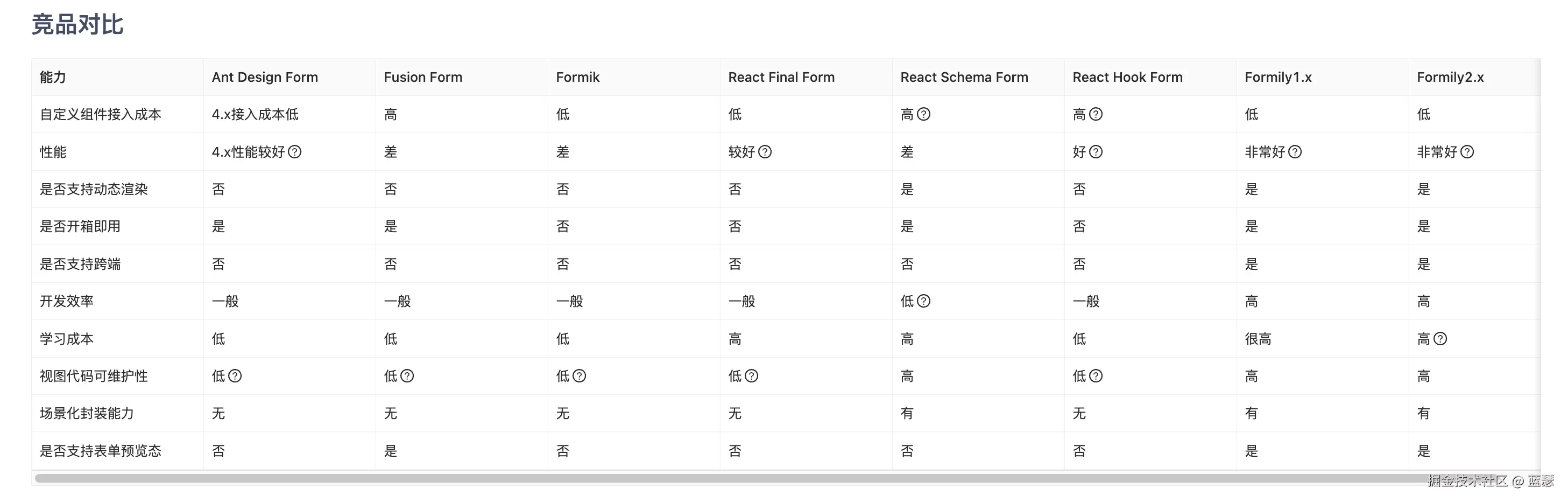Click help icon in Fusion Form 视图代码可维护性 cell

click(407, 376)
